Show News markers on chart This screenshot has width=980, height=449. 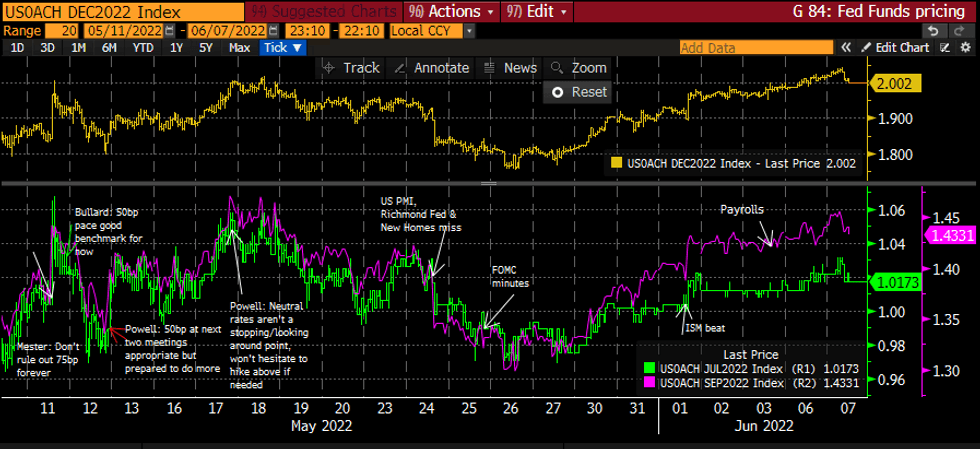[x=509, y=67]
